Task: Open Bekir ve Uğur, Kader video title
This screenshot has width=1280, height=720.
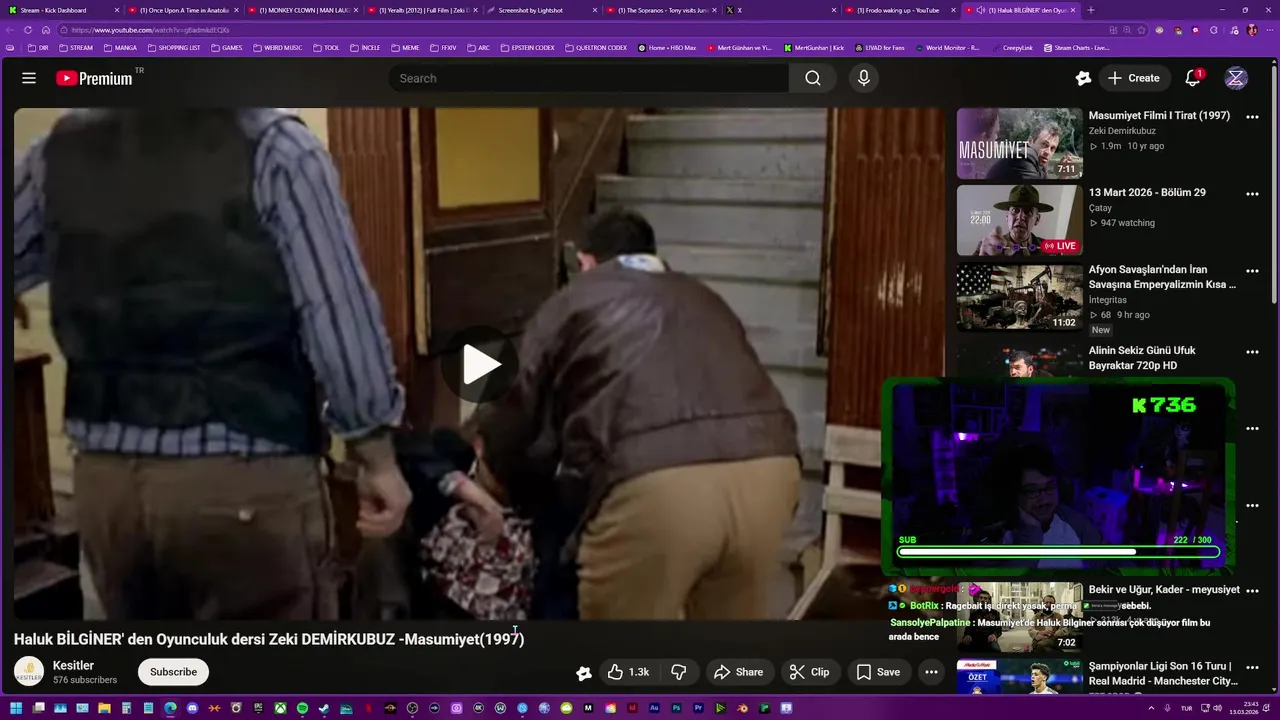Action: coord(1164,589)
